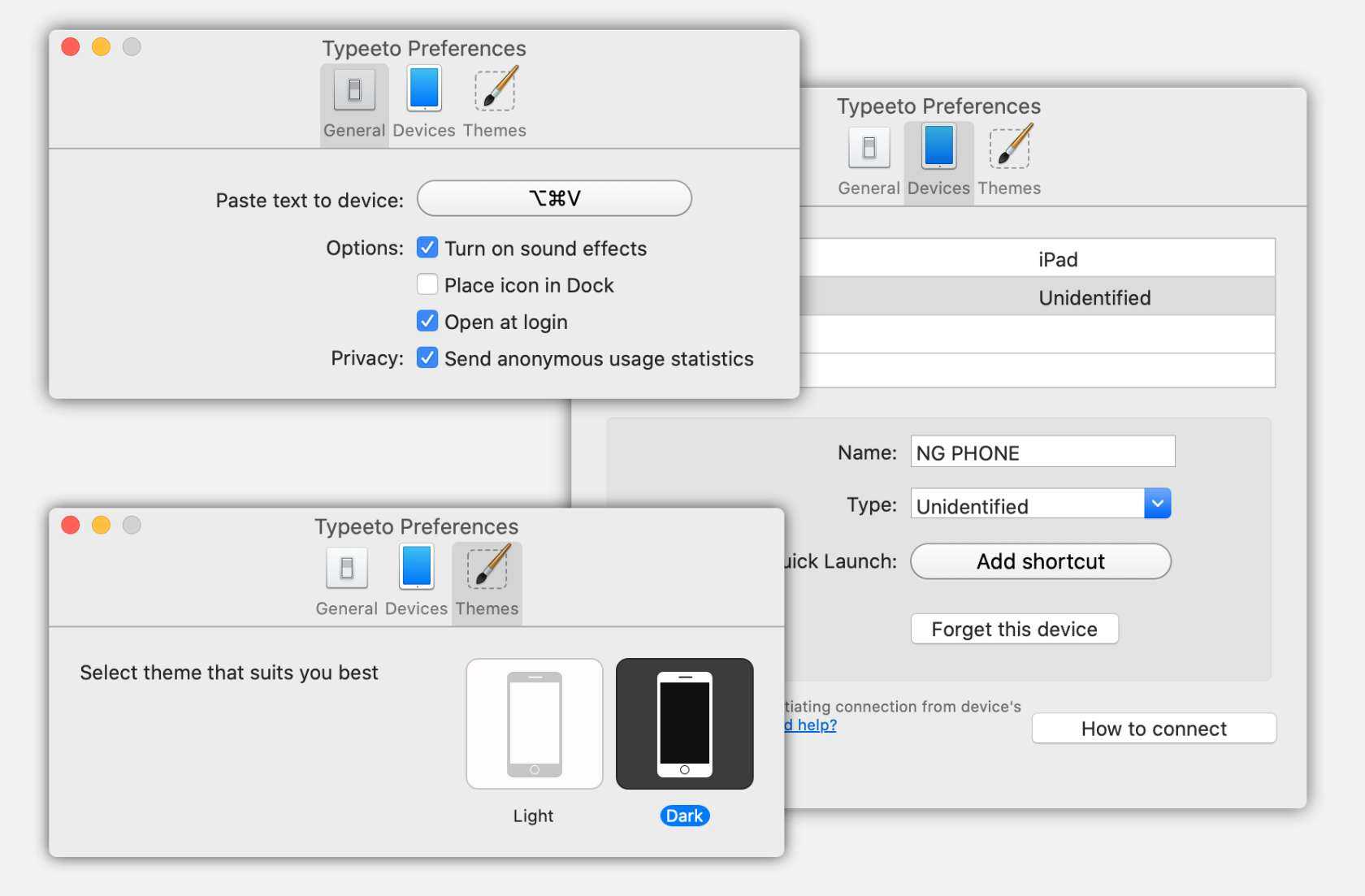Click General icon in right Devices window

pyautogui.click(x=869, y=147)
